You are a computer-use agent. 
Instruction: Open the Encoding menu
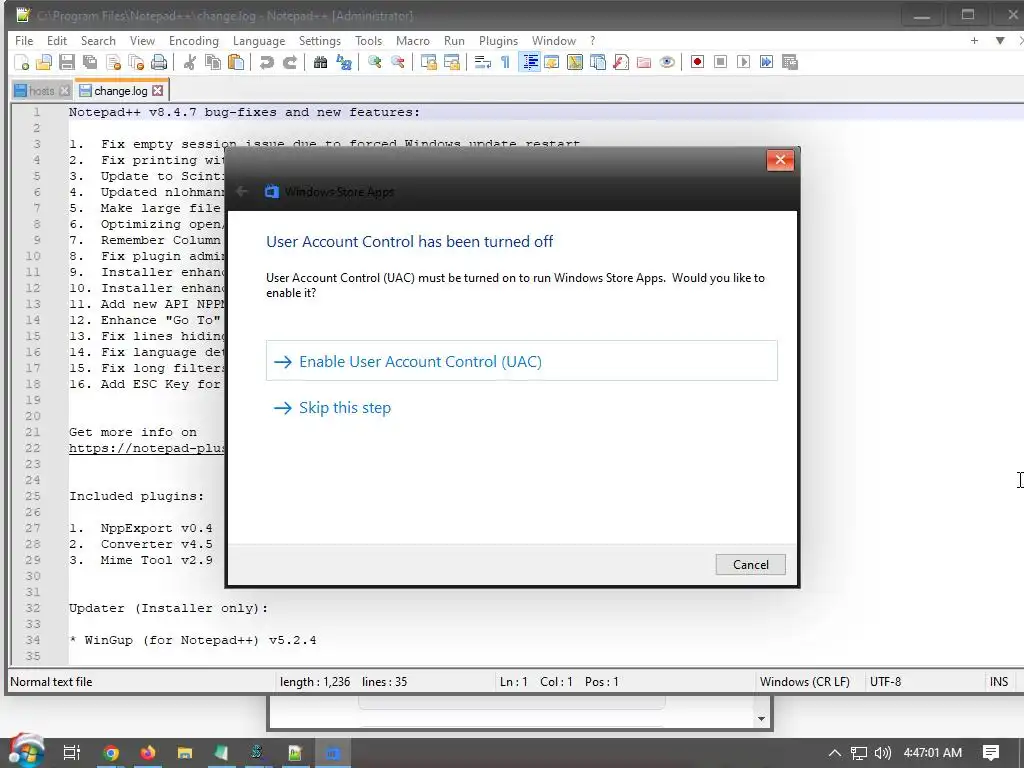click(x=194, y=40)
